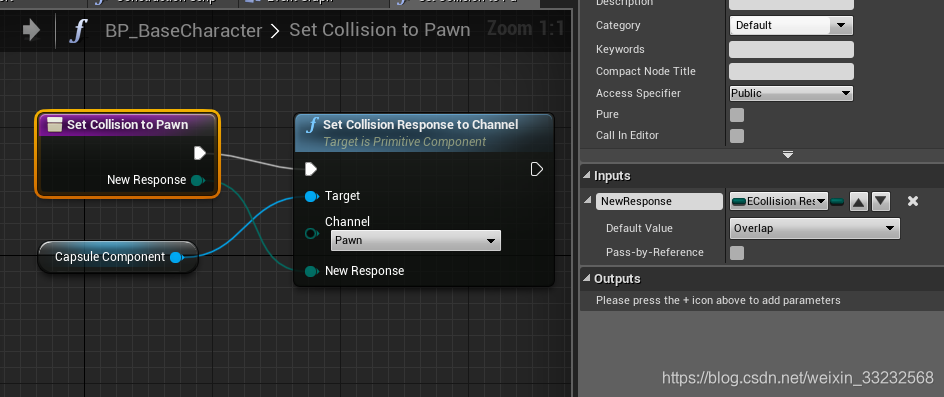944x397 pixels.
Task: Open the Channel dropdown set to Pawn
Action: 415,240
